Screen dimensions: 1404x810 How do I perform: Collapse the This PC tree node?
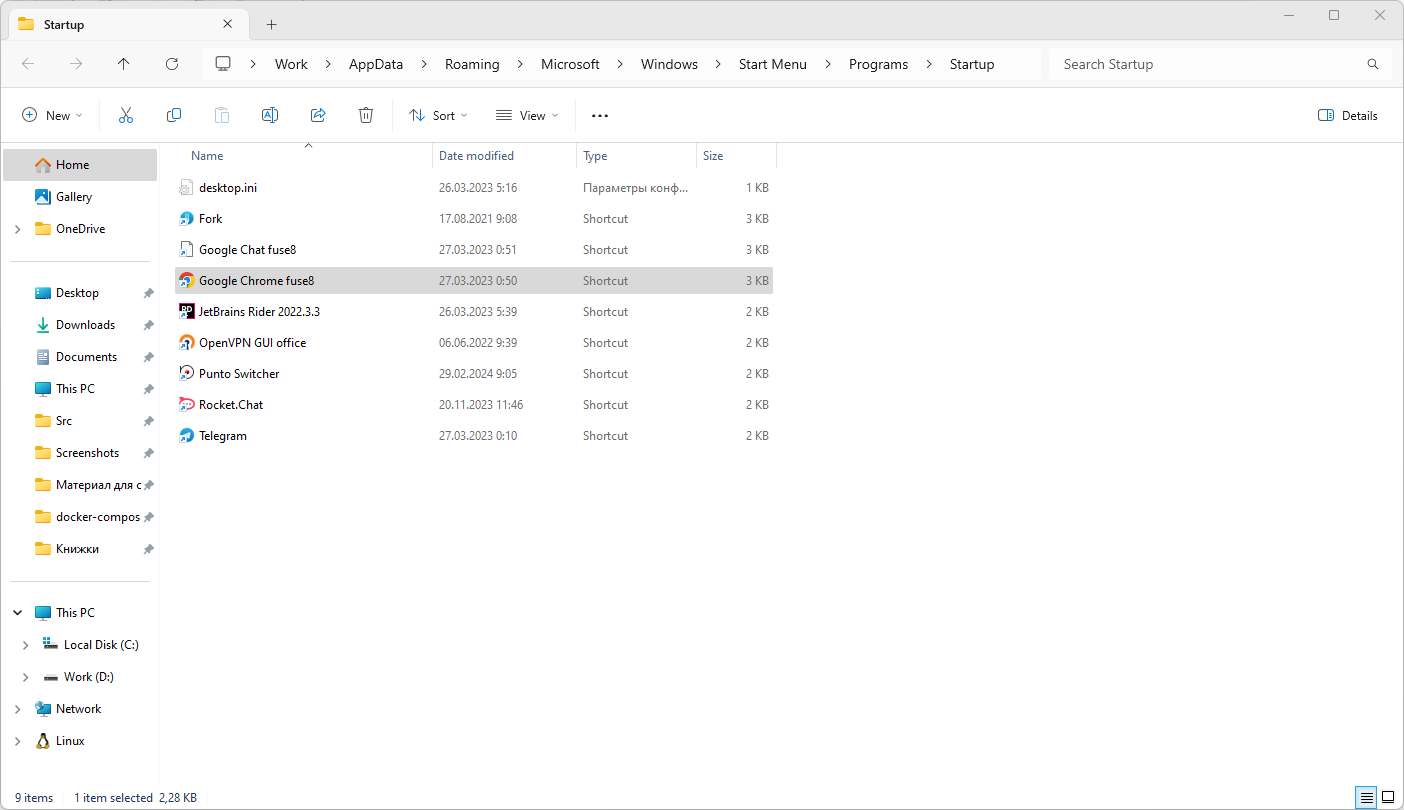pos(18,613)
